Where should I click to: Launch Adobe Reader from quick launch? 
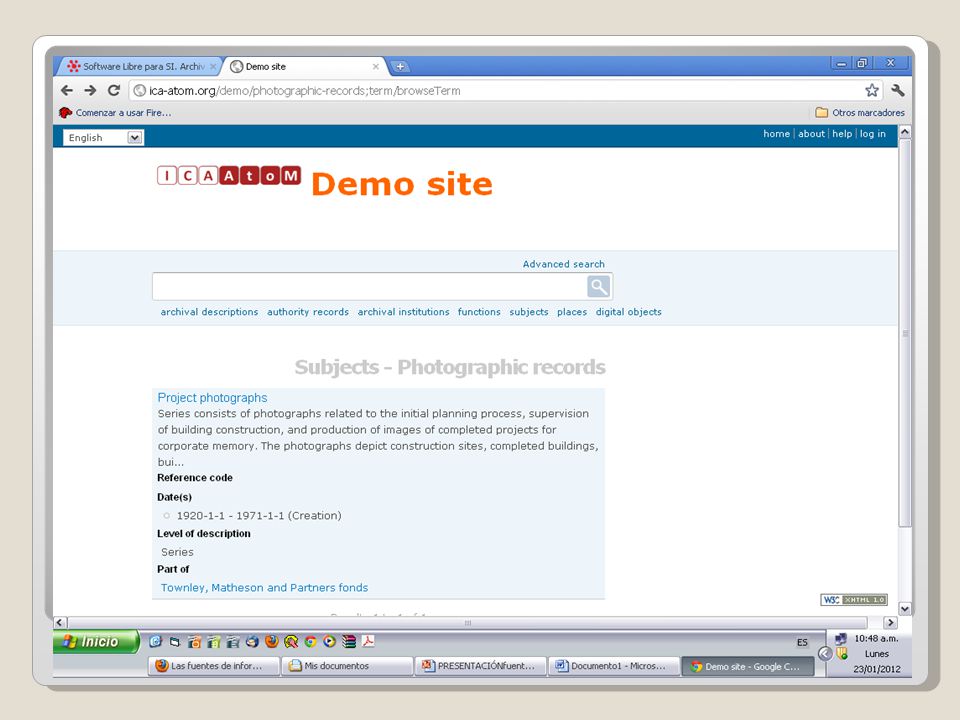tap(368, 641)
